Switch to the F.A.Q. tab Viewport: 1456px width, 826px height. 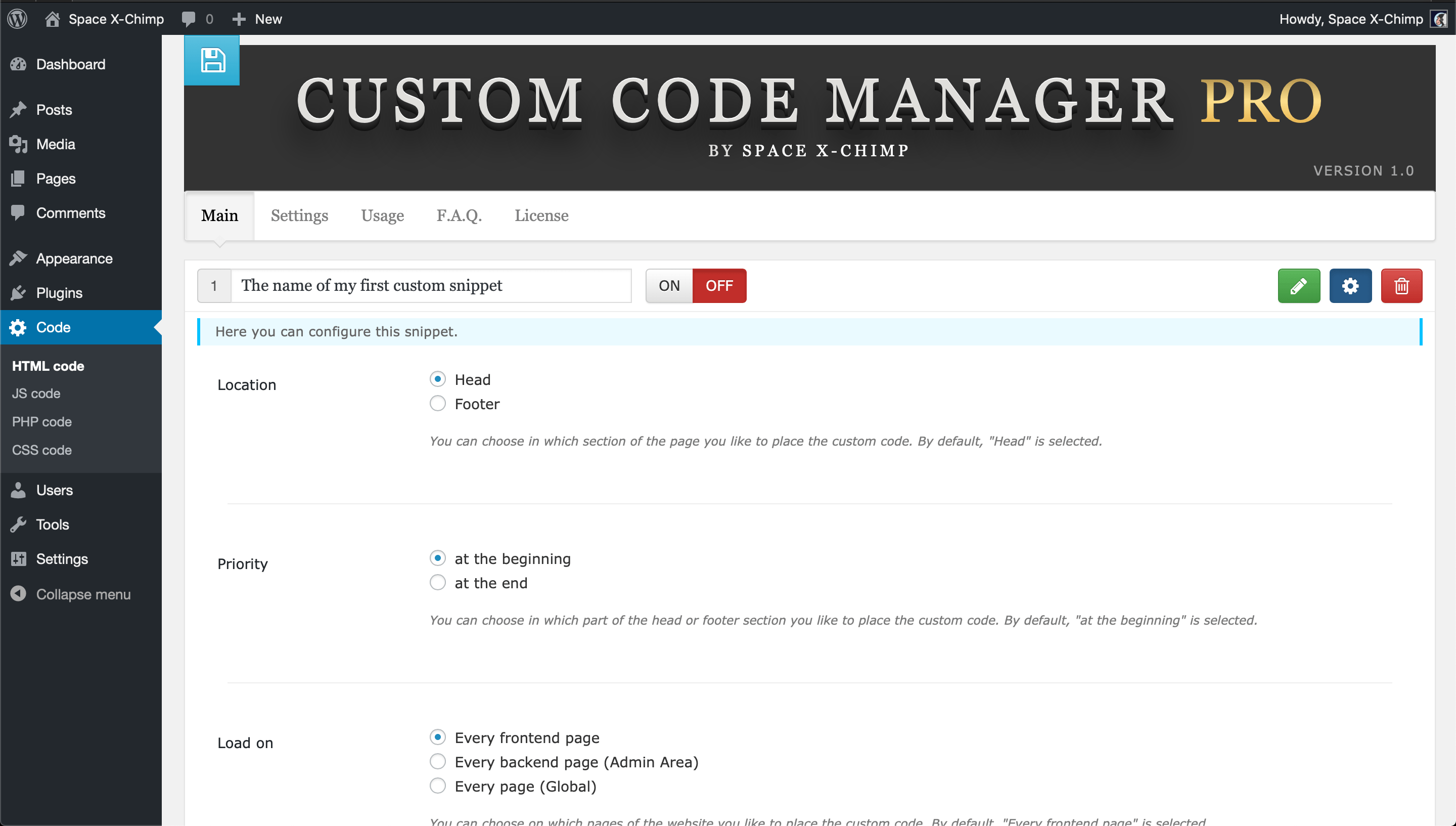coord(458,216)
